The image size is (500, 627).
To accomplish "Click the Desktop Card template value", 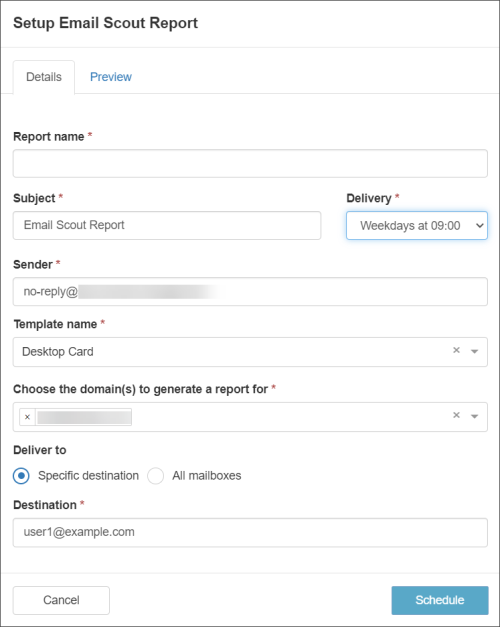I will point(58,352).
